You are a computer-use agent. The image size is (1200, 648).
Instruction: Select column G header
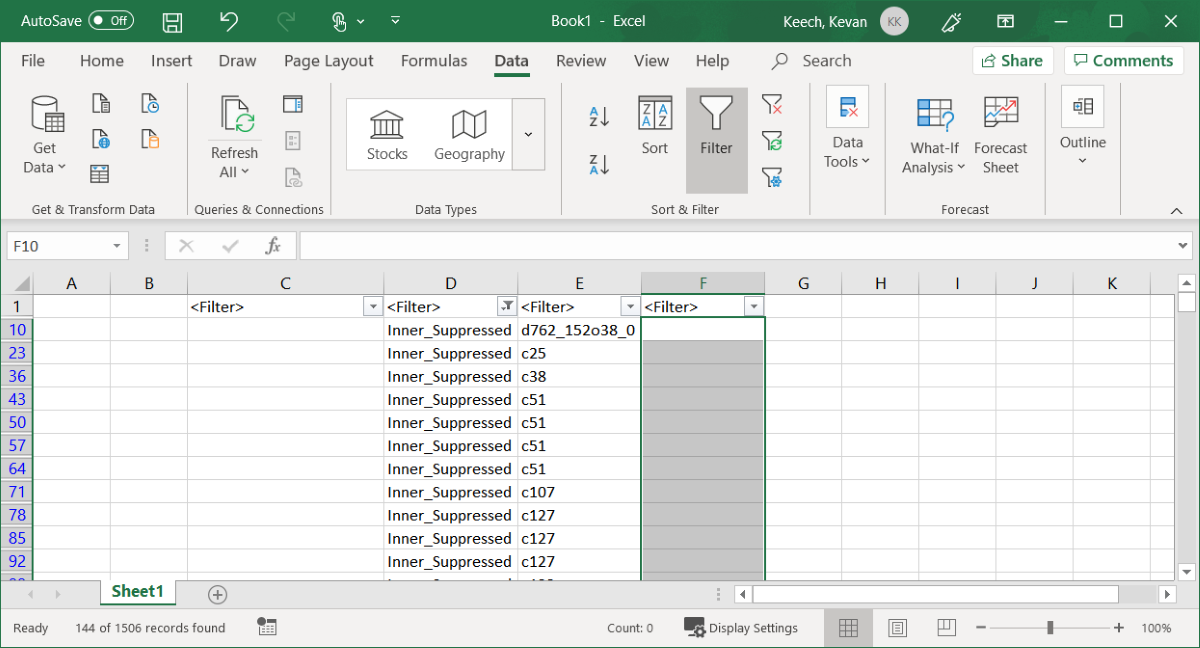point(803,284)
